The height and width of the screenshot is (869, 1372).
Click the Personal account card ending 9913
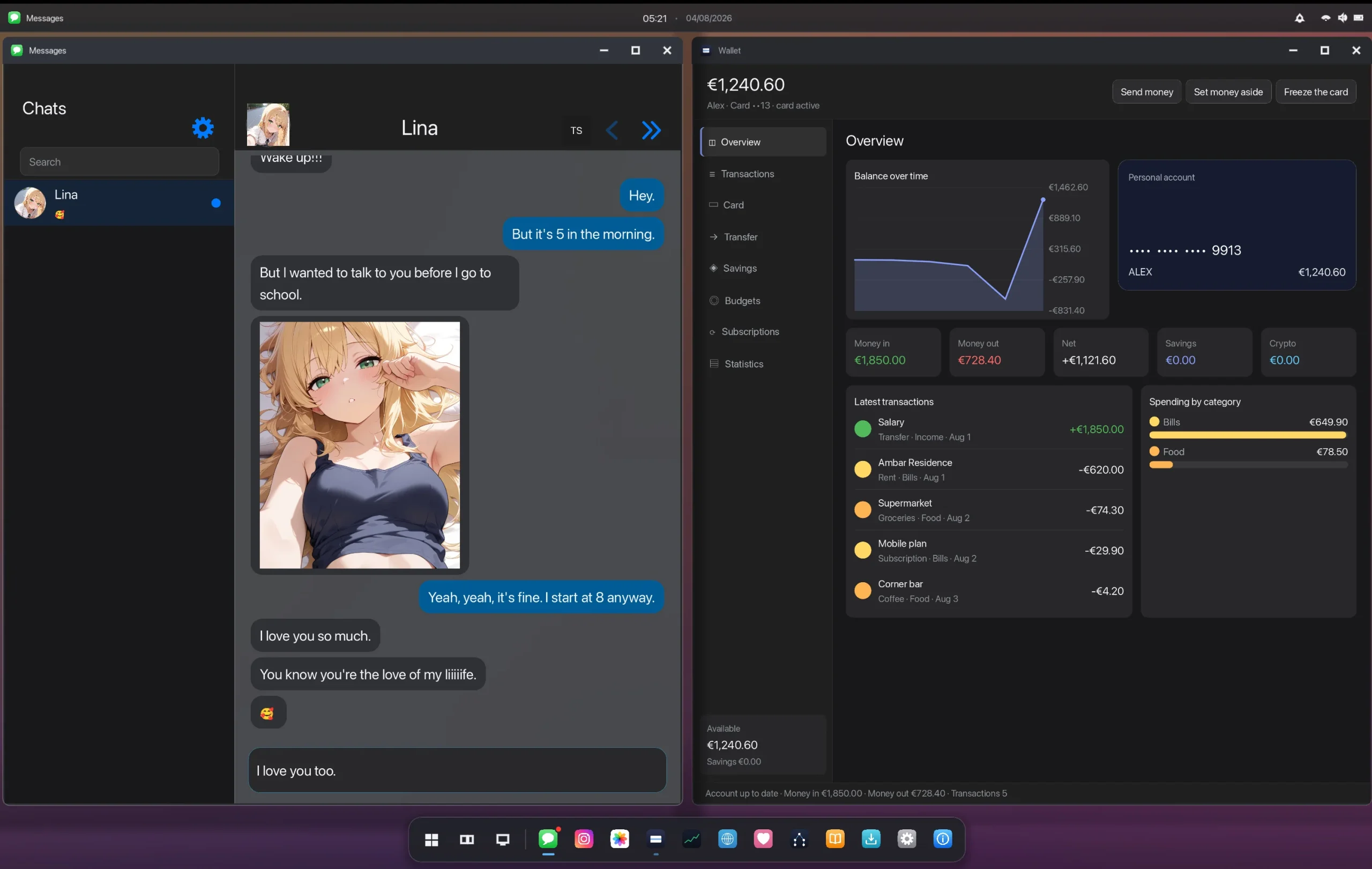1236,225
